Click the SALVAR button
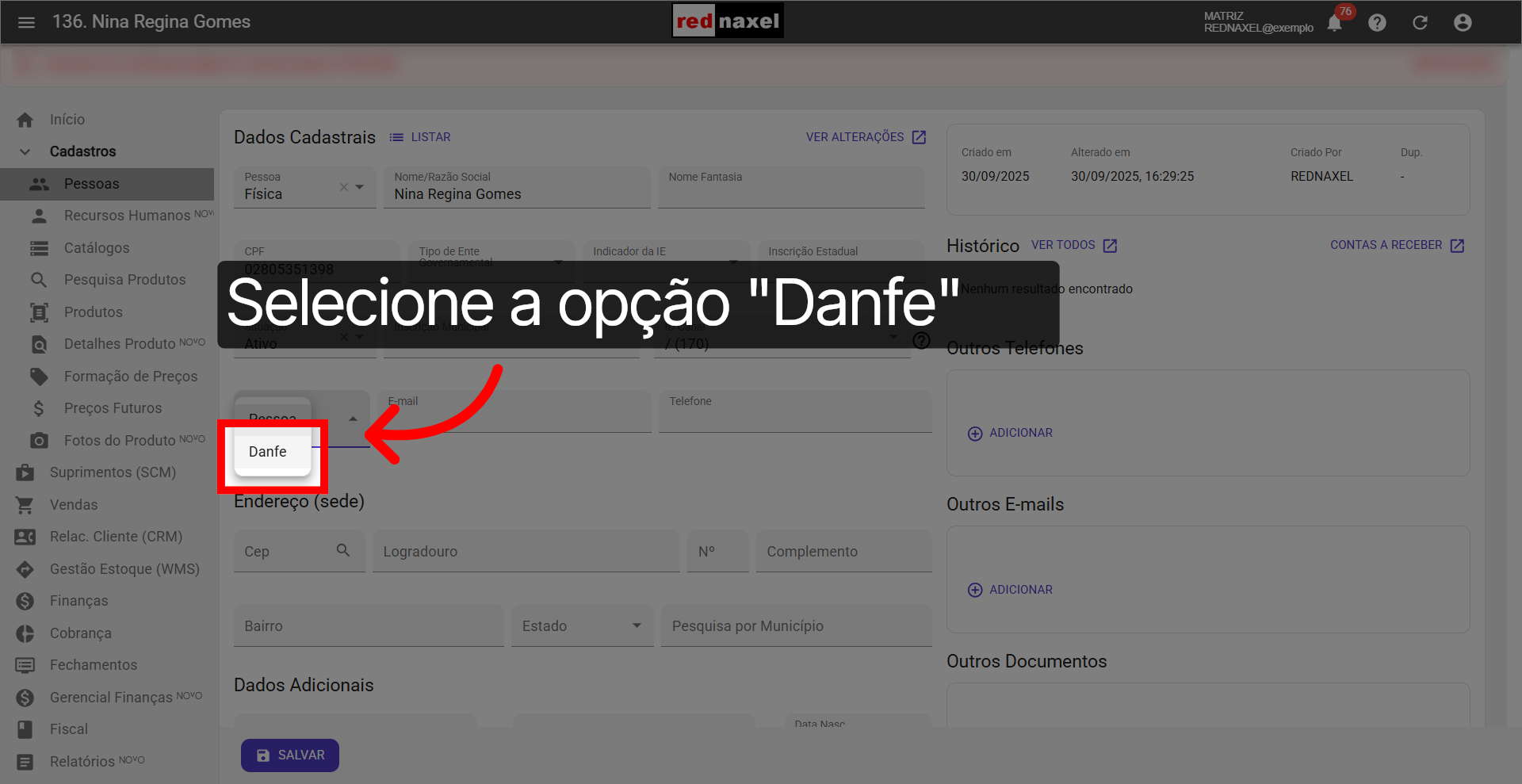Screen dimensions: 1522x784 click(289, 755)
